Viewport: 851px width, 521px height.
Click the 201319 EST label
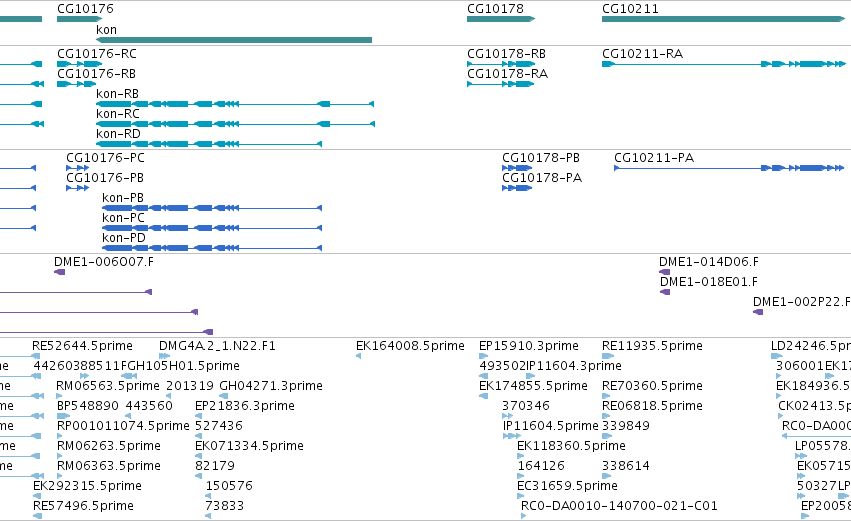tap(190, 386)
